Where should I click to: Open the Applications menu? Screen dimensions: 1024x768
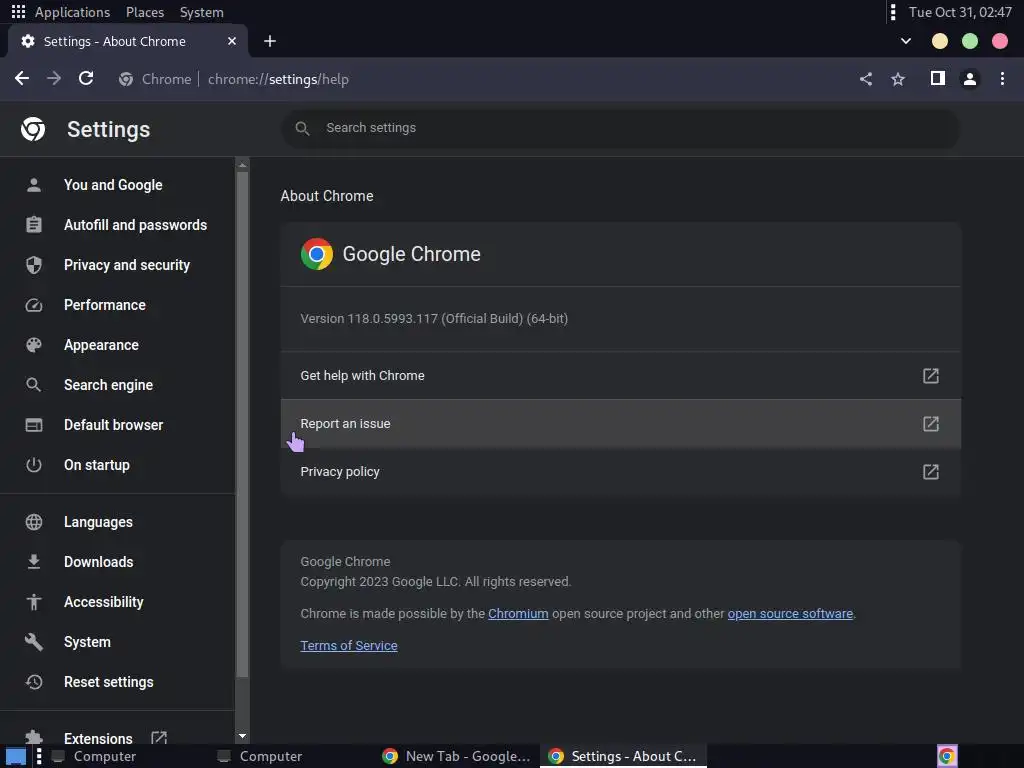point(72,12)
